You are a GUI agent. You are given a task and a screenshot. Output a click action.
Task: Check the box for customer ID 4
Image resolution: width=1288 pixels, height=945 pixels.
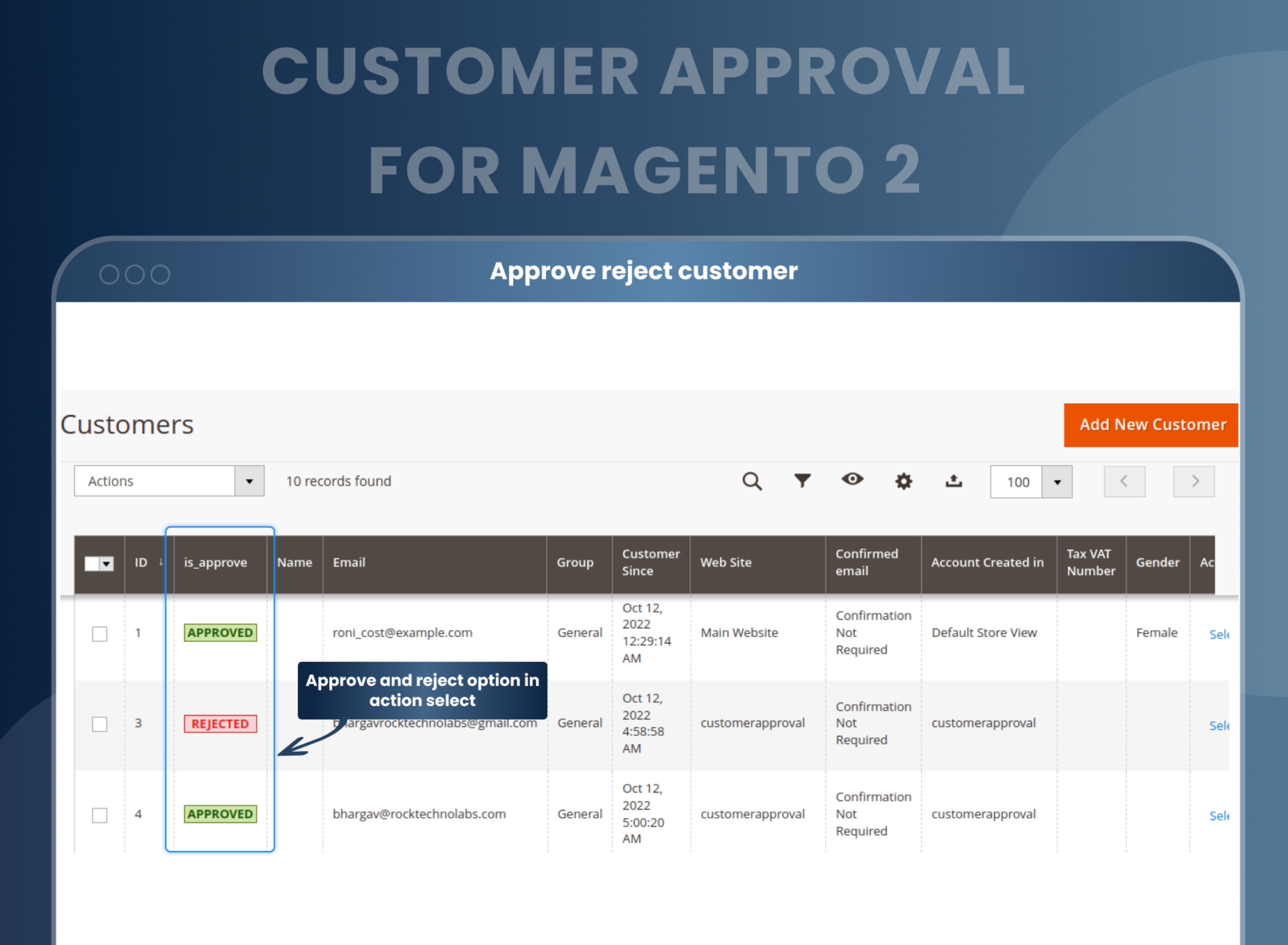click(x=100, y=814)
